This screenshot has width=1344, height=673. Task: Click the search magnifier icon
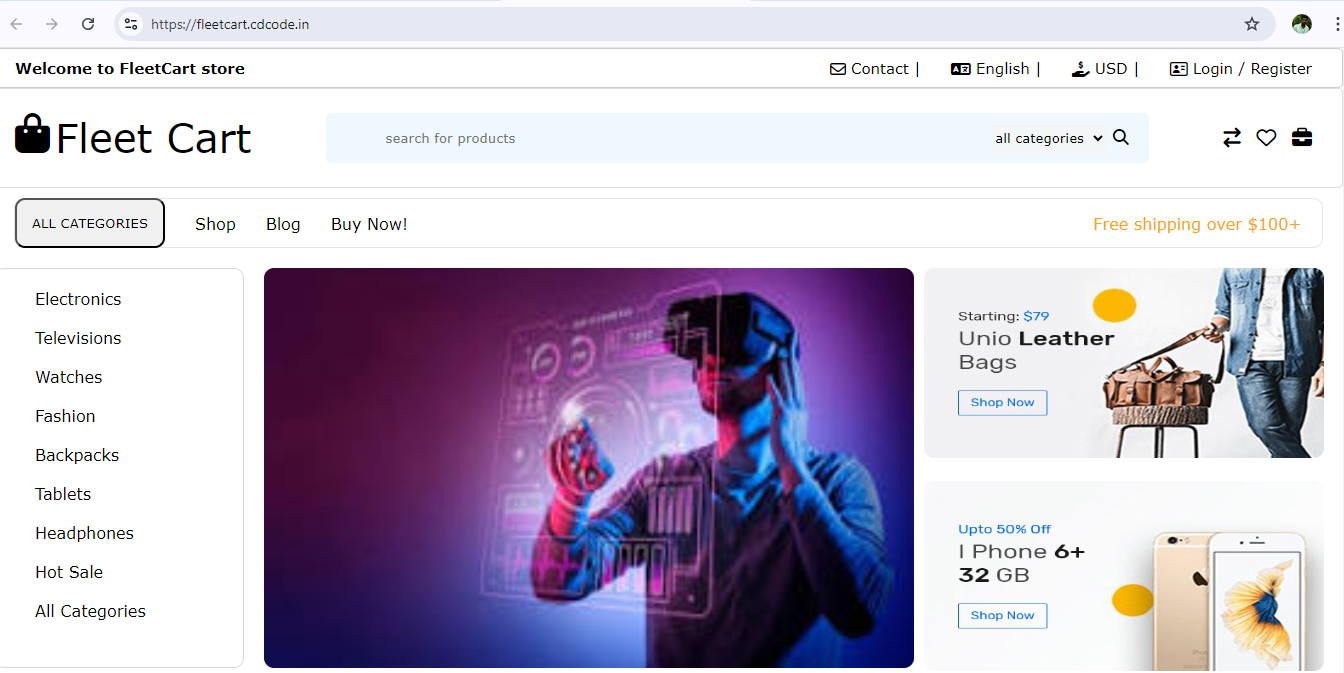coord(1120,138)
